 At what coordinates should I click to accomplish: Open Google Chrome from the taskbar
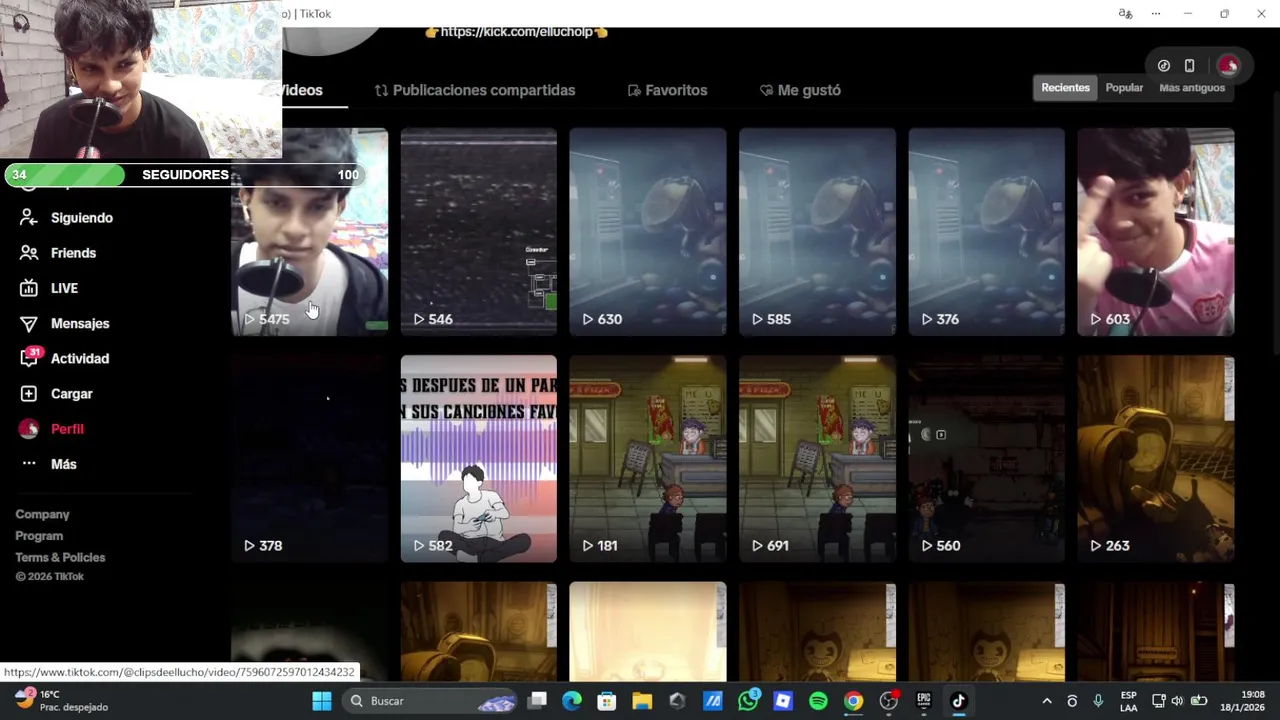(x=853, y=701)
